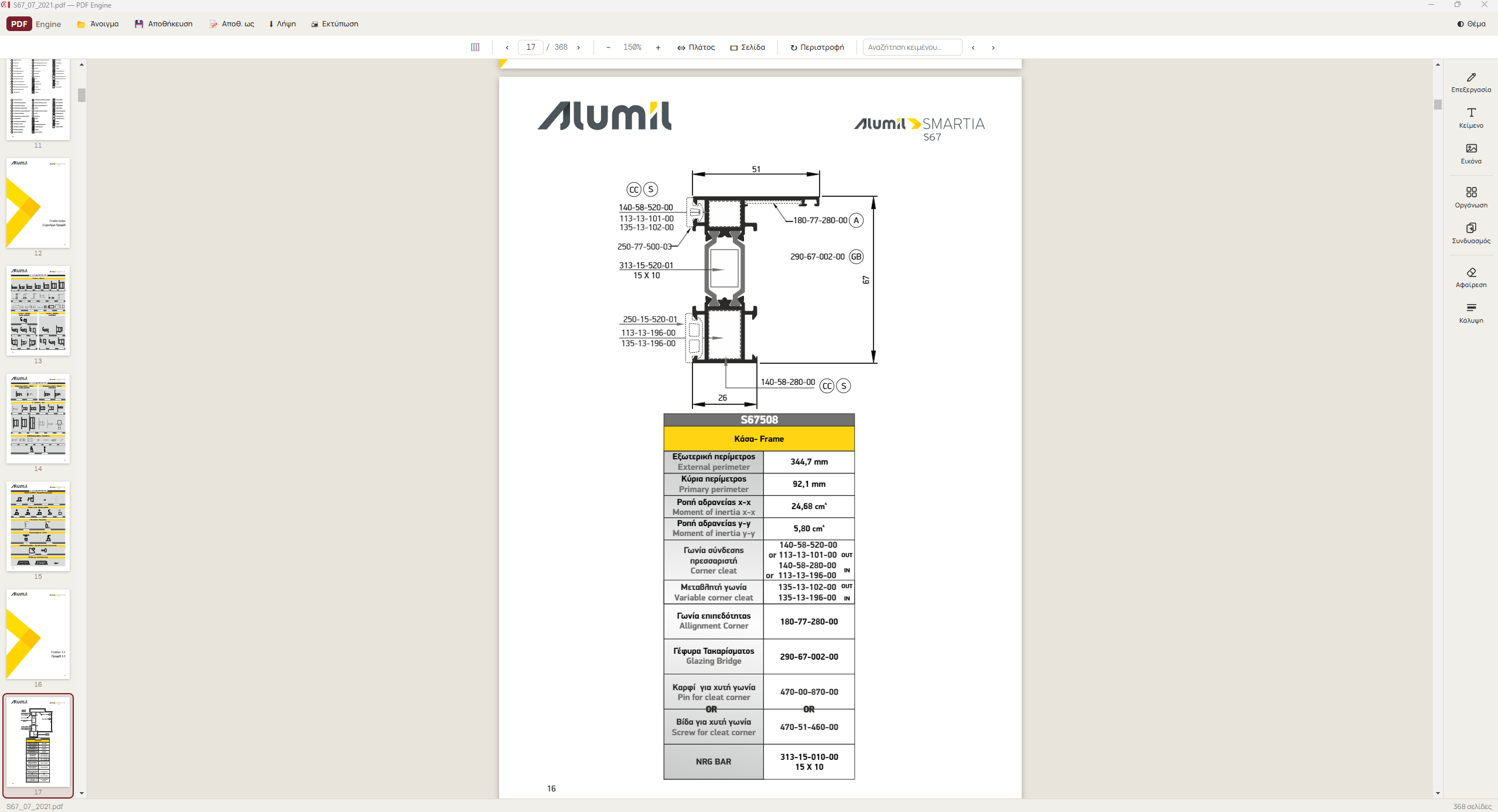Focus the text search field
Image resolution: width=1498 pixels, height=812 pixels.
tap(912, 47)
